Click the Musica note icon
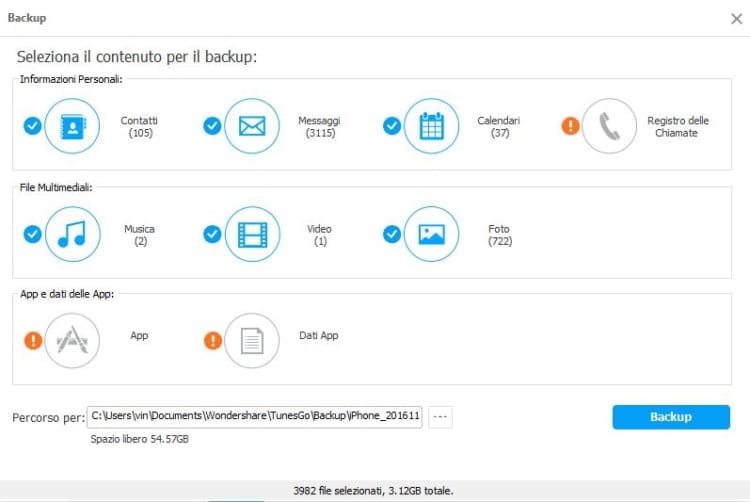 click(x=73, y=234)
